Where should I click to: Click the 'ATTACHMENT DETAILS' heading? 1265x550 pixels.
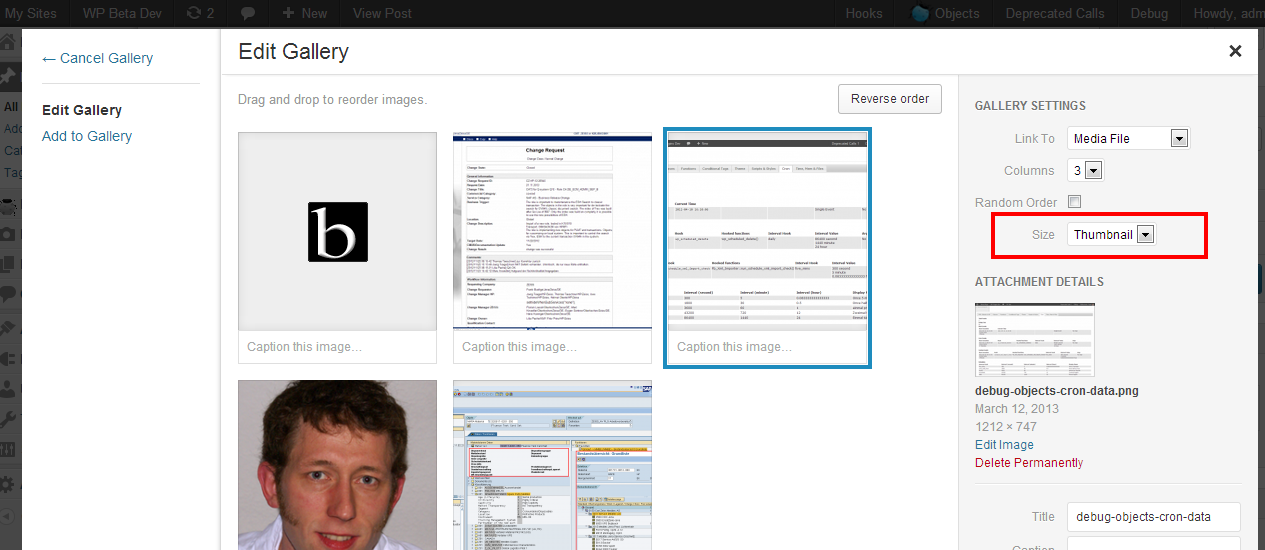point(1039,282)
